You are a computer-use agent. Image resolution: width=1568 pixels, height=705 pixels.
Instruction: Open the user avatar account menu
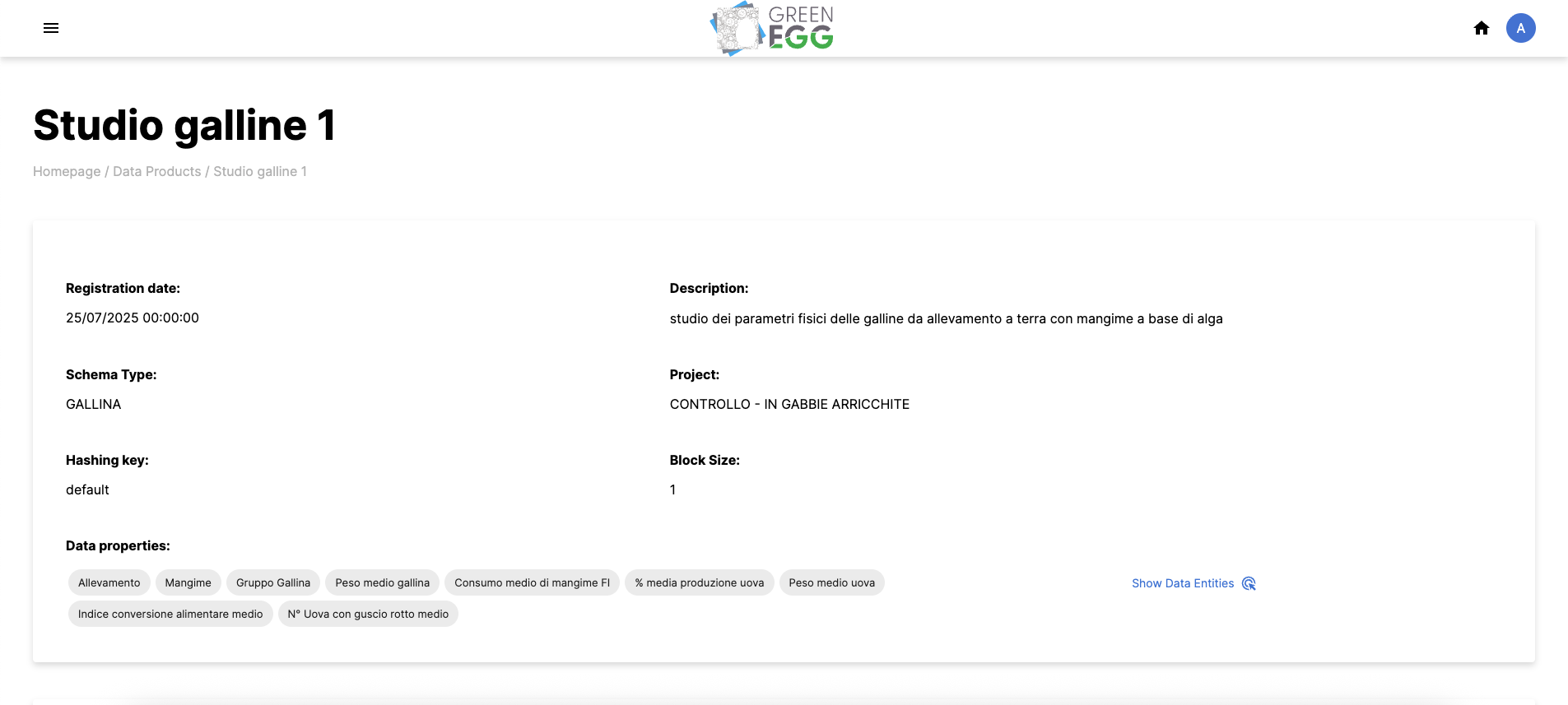pos(1520,28)
